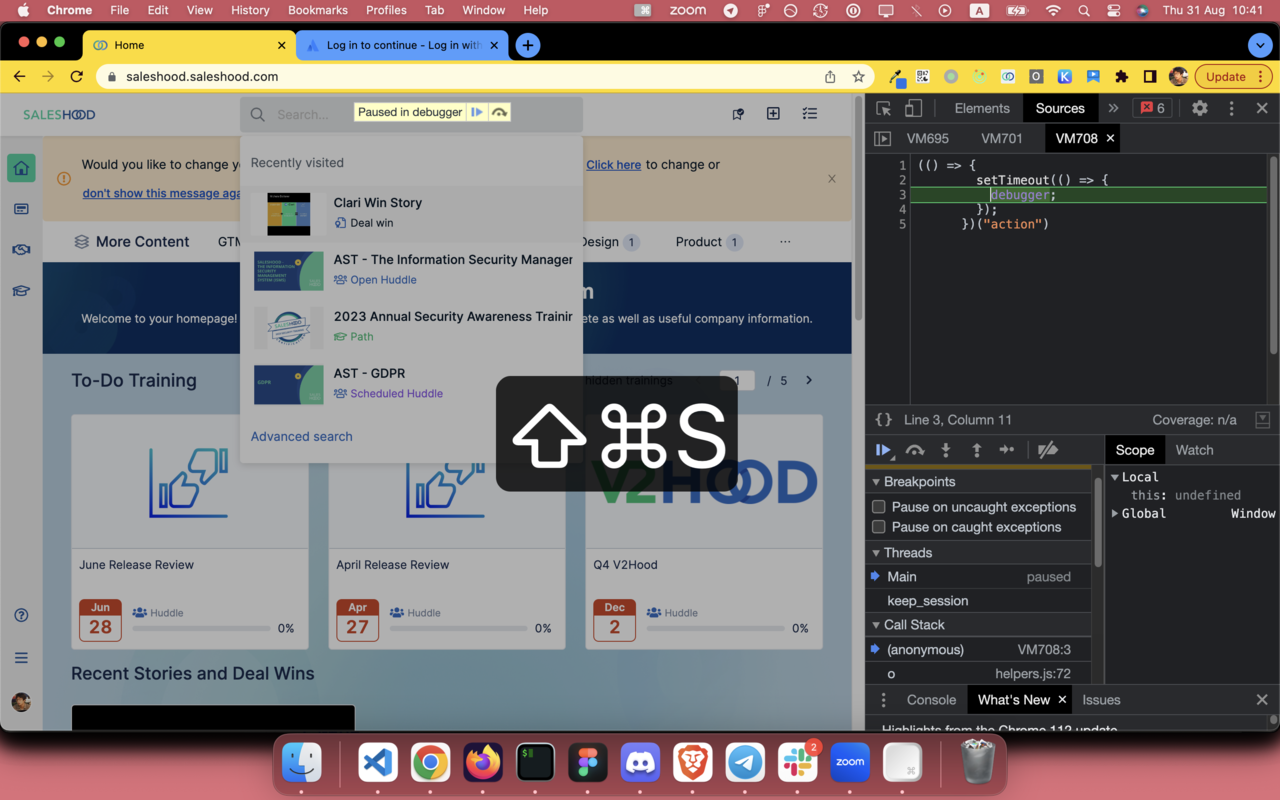Click the SalesHood search field
1280x800 pixels.
click(x=411, y=114)
